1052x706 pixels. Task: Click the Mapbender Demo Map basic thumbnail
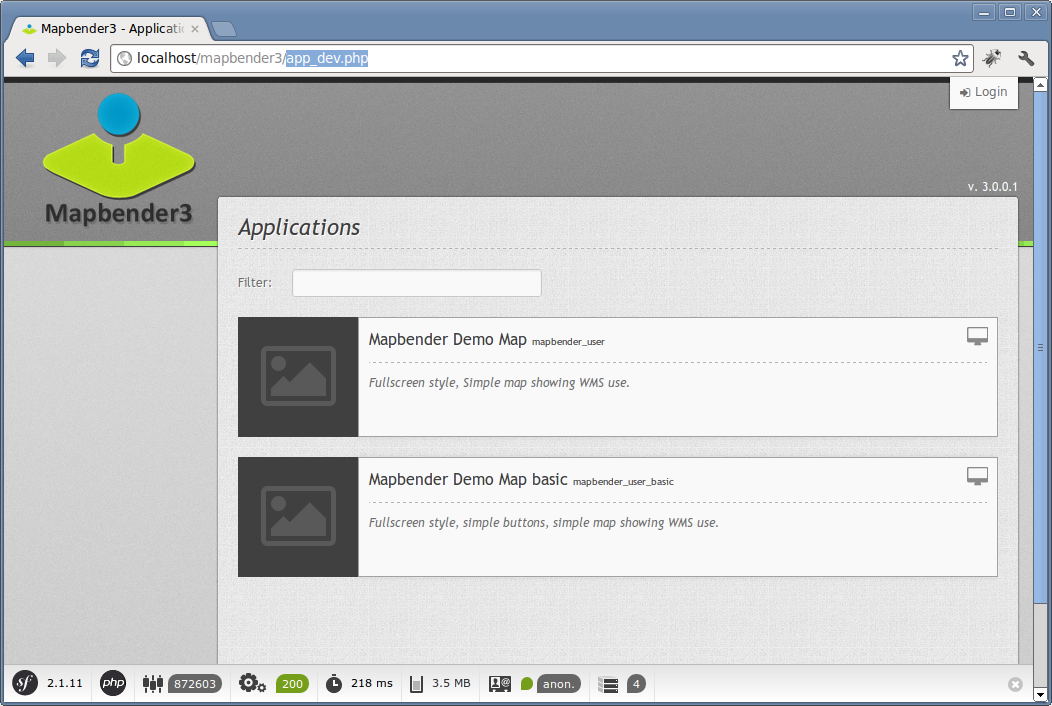tap(298, 517)
